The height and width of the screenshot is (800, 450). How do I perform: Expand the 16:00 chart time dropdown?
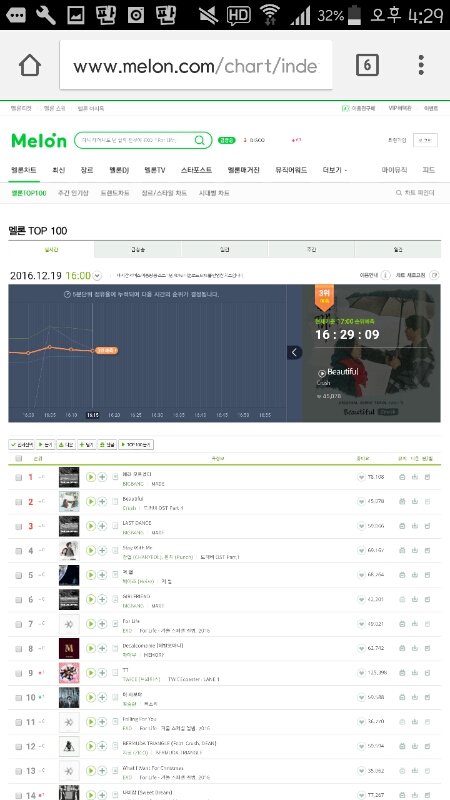(x=97, y=276)
